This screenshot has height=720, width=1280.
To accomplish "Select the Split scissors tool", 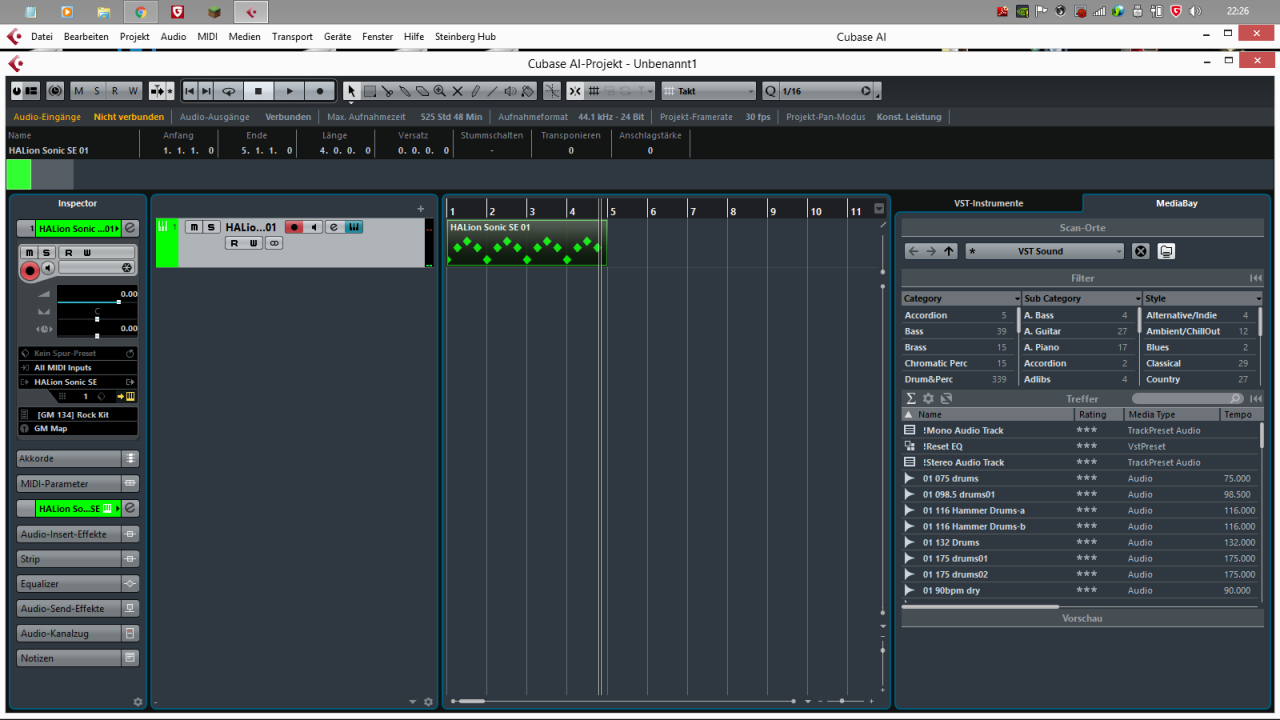I will (387, 91).
